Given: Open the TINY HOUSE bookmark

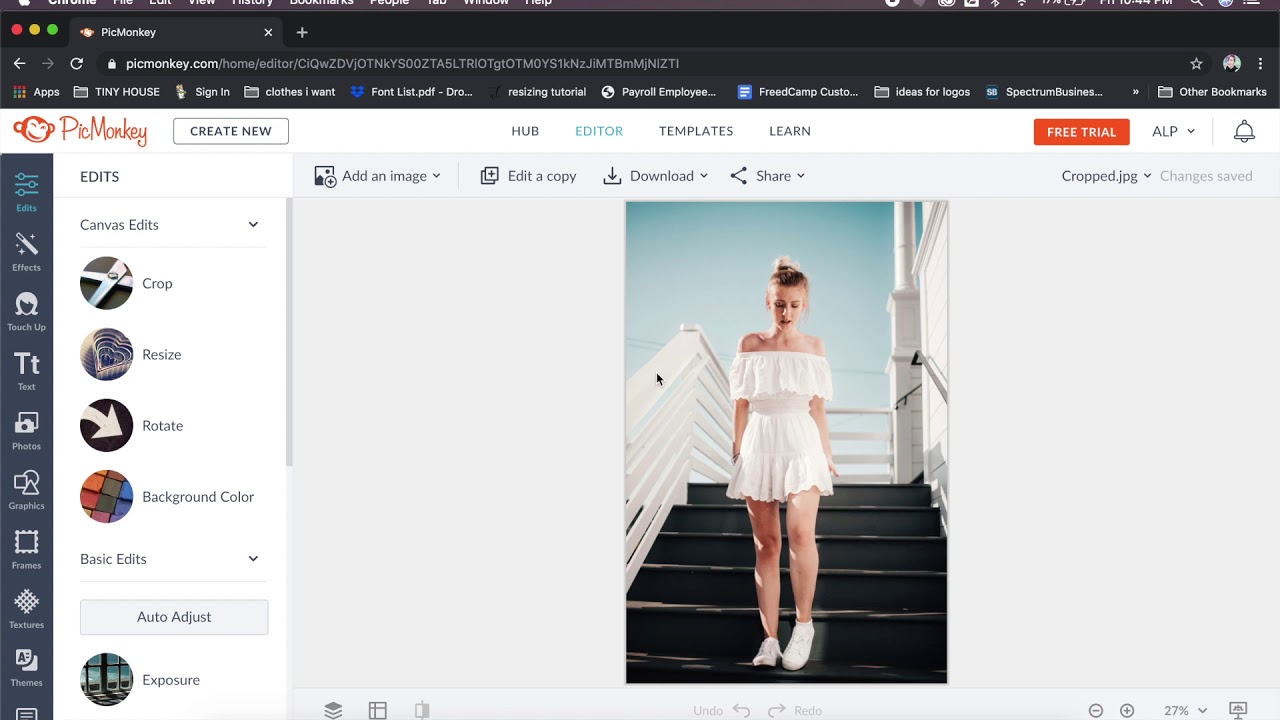Looking at the screenshot, I should [117, 92].
